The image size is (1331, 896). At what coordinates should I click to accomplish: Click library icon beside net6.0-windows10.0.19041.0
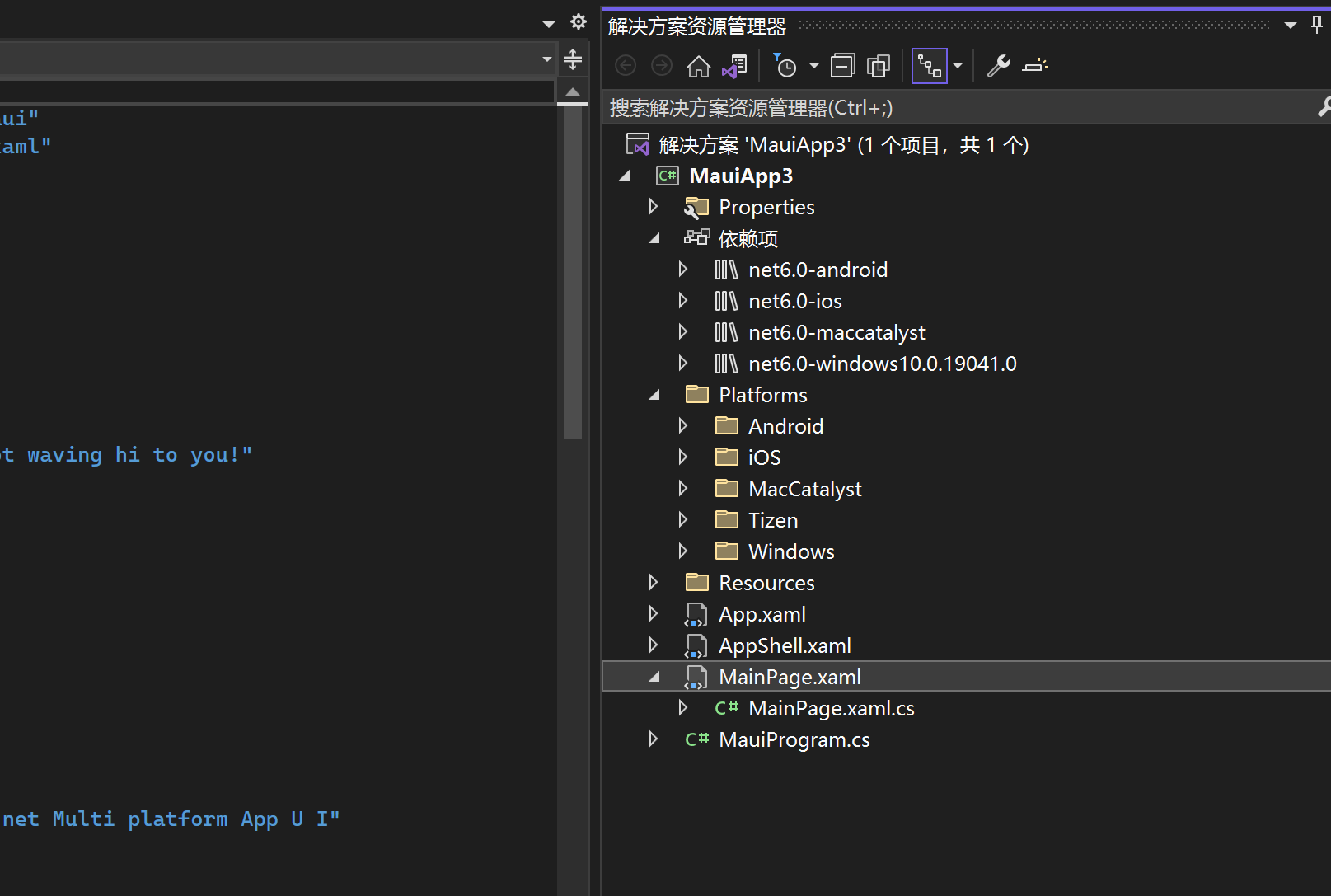tap(726, 364)
